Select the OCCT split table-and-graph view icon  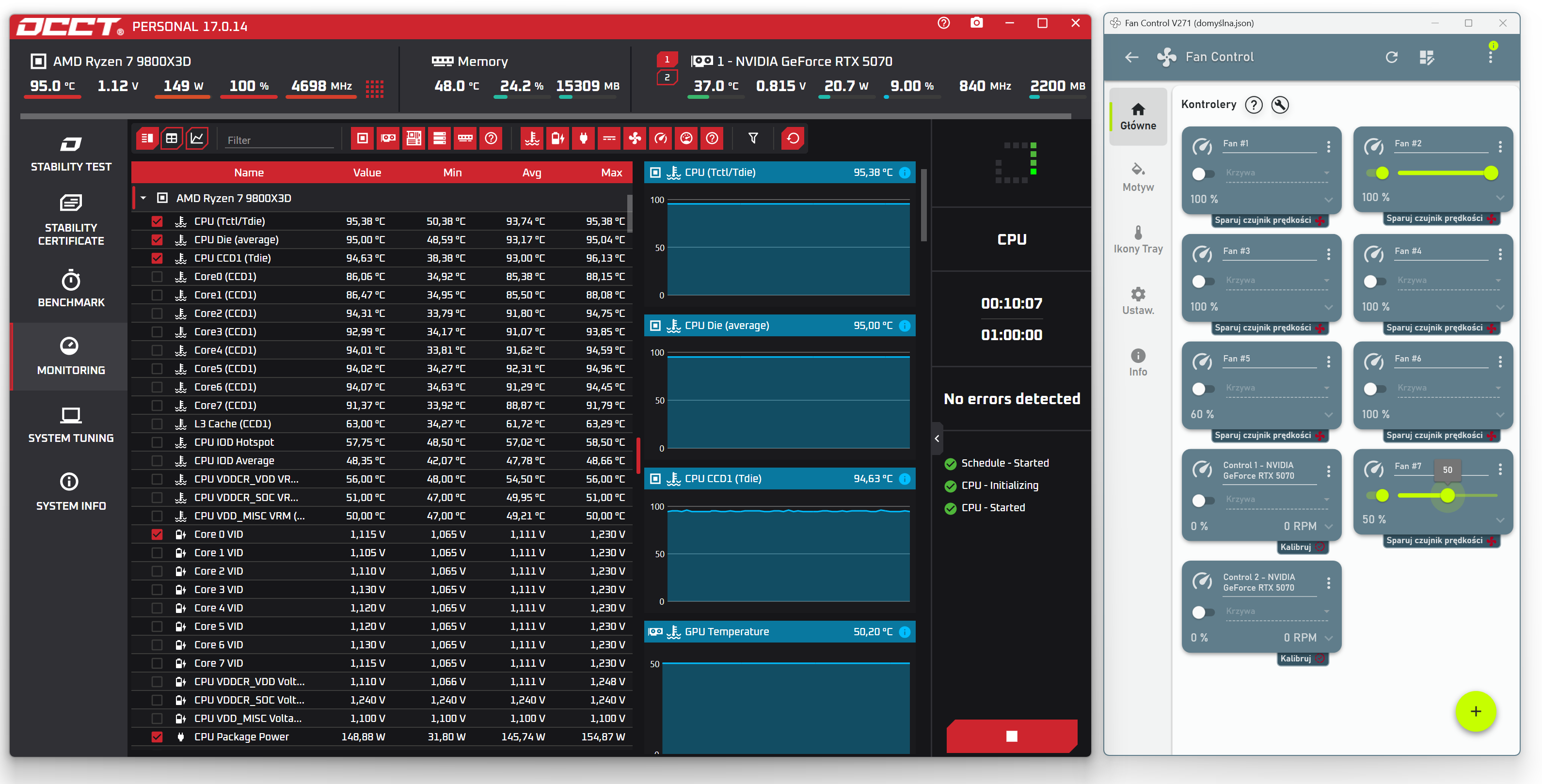pos(147,139)
